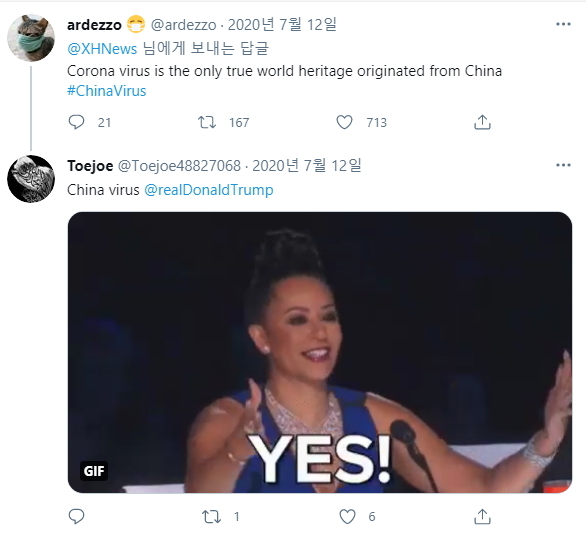
Task: Like ardezzo's tweet with the heart icon
Action: (344, 122)
